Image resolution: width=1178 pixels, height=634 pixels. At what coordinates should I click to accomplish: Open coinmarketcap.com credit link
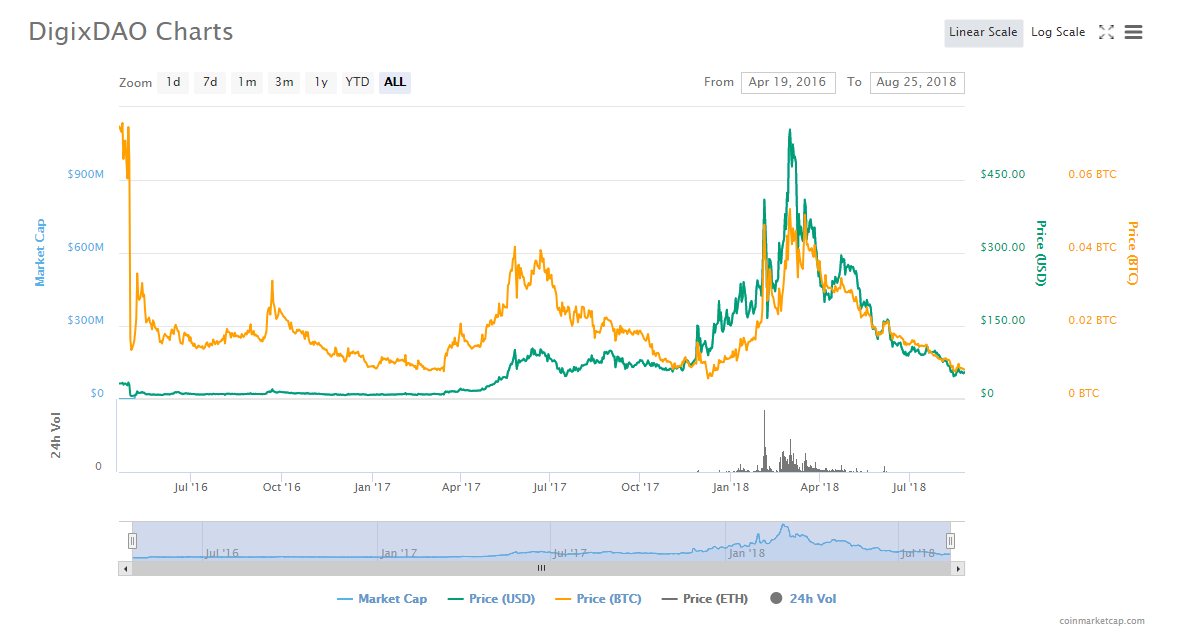tap(1102, 621)
